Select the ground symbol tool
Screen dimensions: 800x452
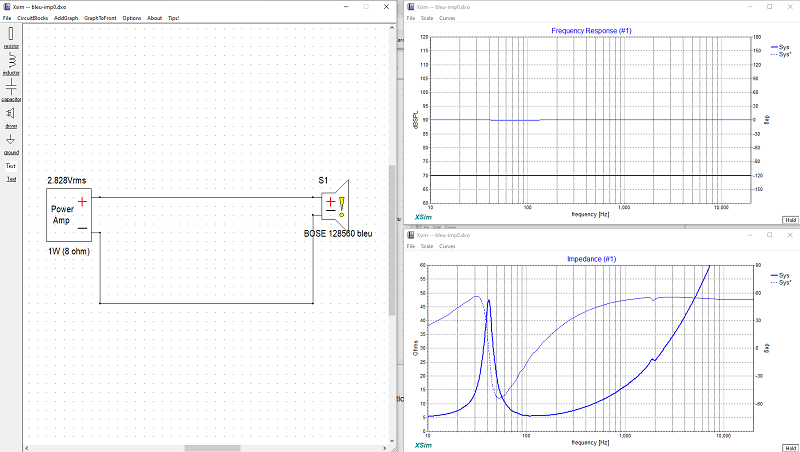pos(11,144)
